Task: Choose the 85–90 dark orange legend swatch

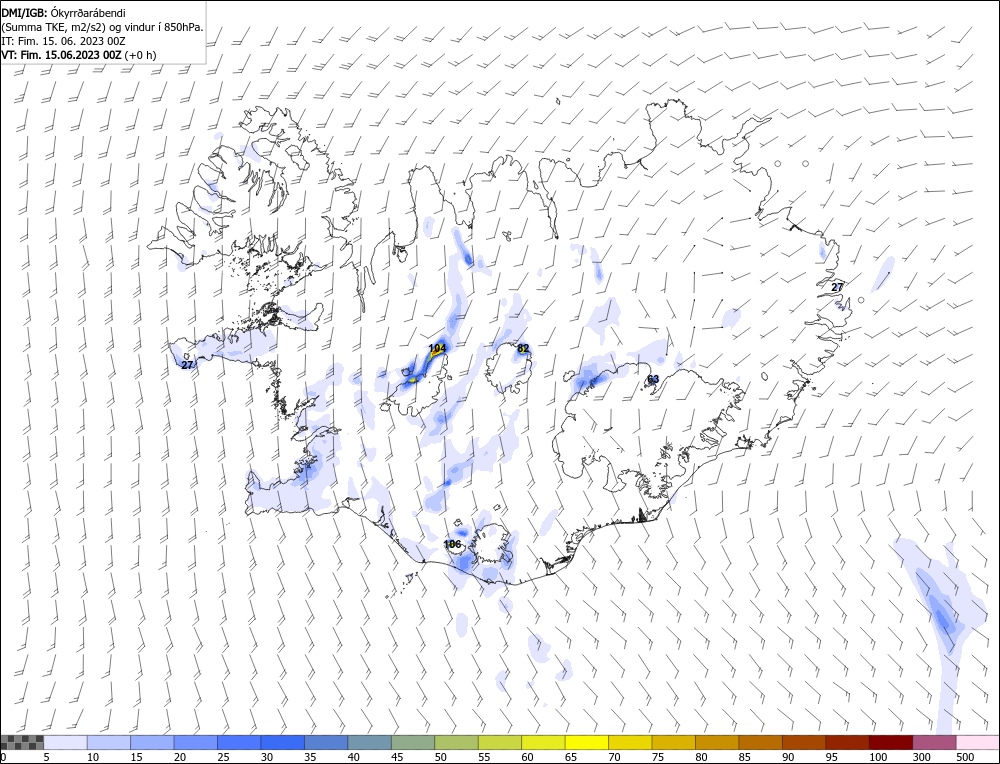Action: click(760, 742)
